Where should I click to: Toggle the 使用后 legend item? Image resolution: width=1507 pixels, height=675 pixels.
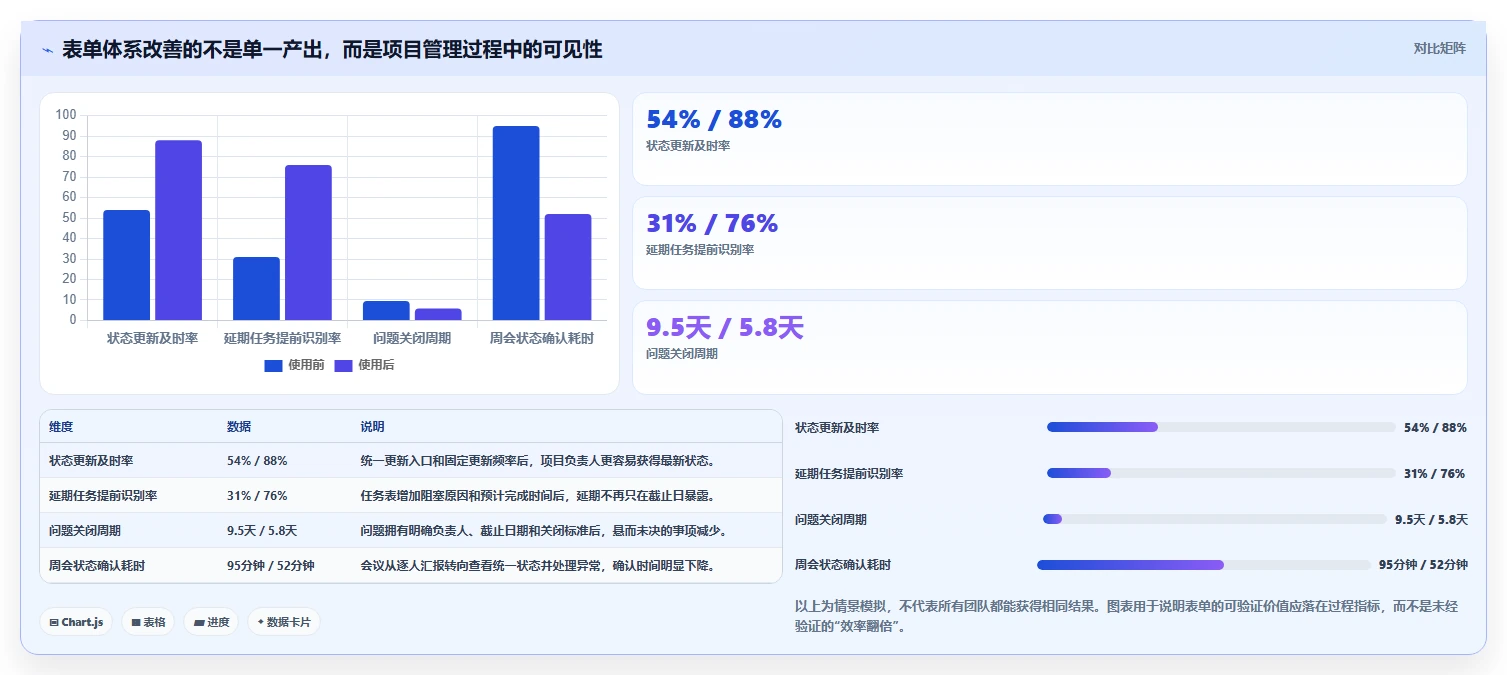tap(364, 365)
